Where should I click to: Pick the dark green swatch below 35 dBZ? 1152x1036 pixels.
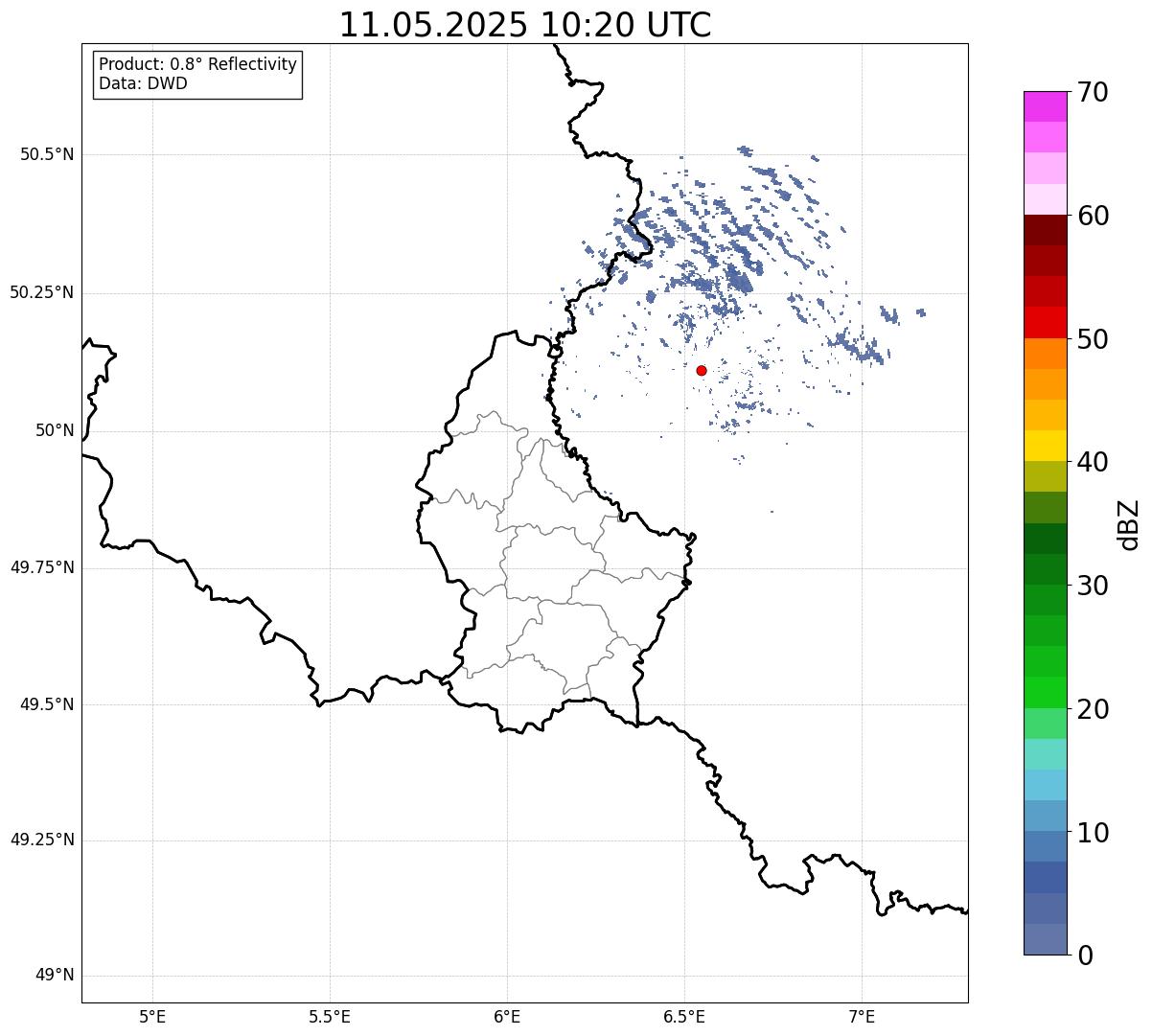coord(1046,539)
